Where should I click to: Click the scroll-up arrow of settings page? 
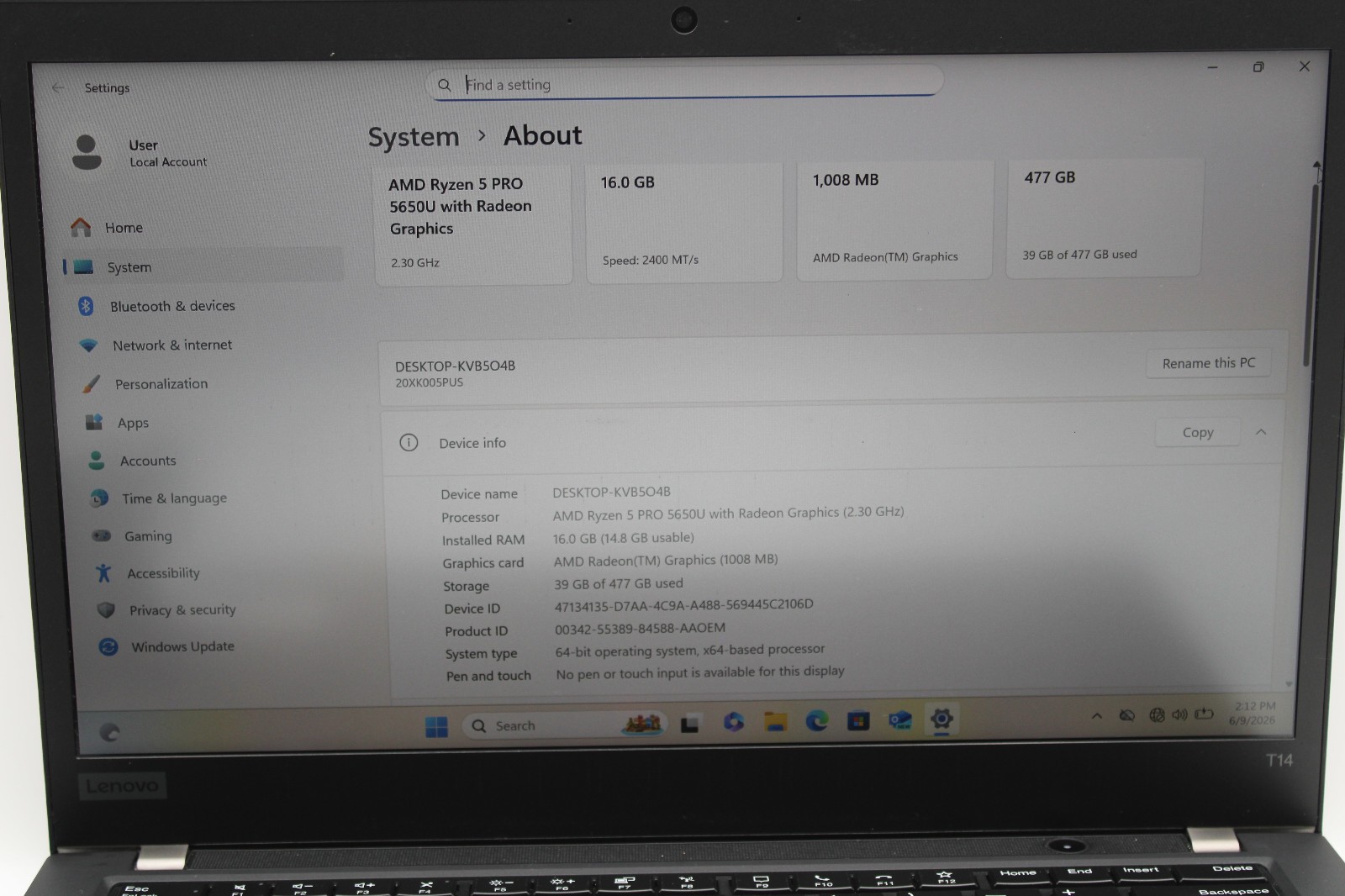coord(1316,166)
